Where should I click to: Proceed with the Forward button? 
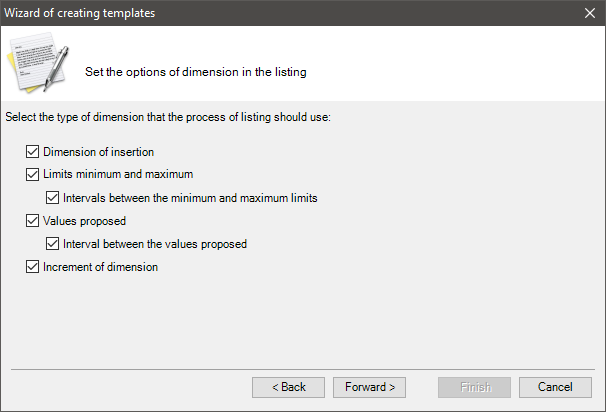point(369,387)
